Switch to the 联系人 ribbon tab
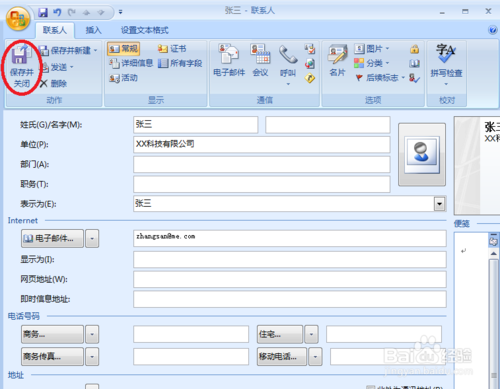This screenshot has width=500, height=389. click(x=55, y=30)
